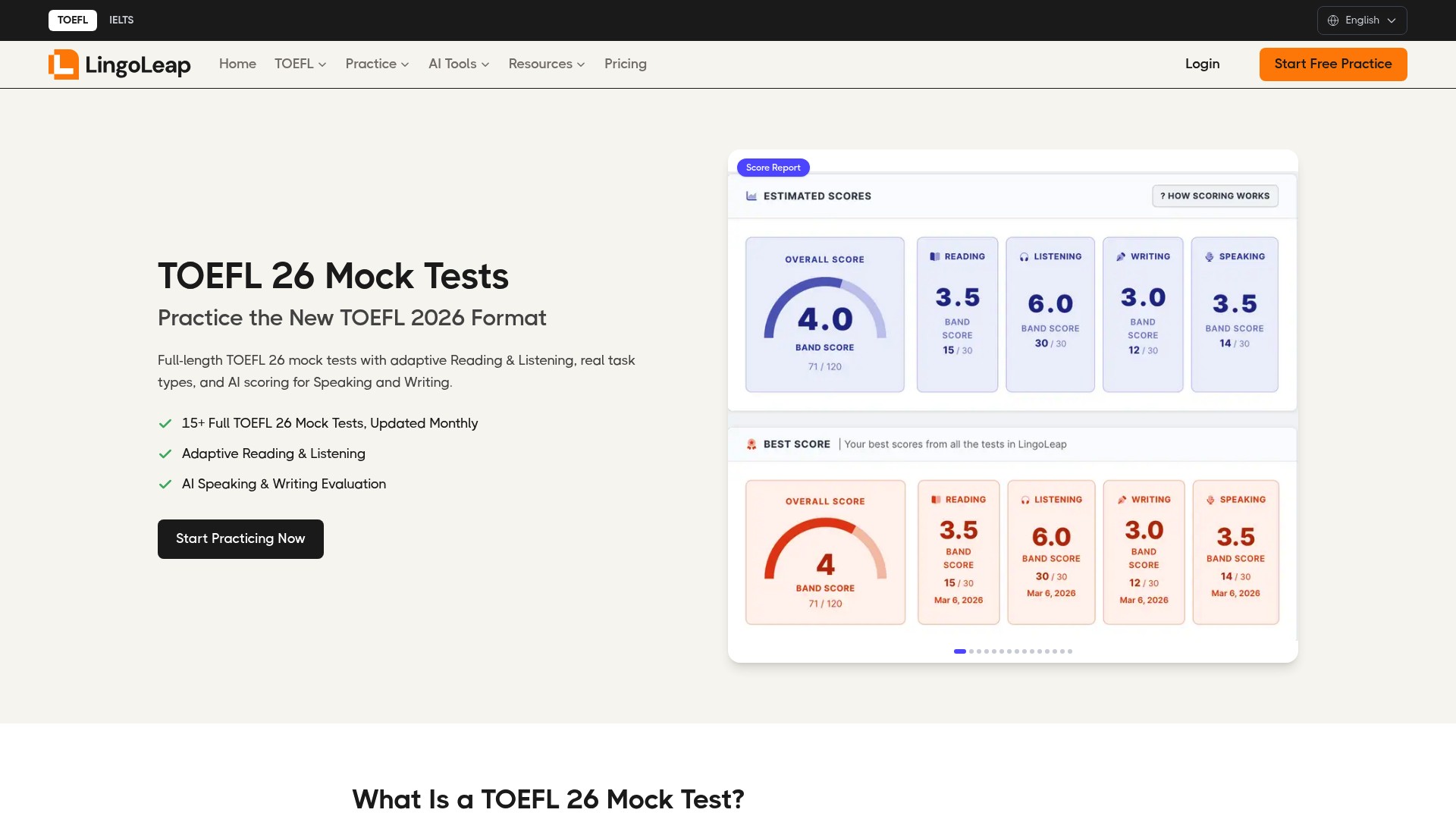
Task: Expand the TOEFL navigation dropdown
Action: point(300,64)
